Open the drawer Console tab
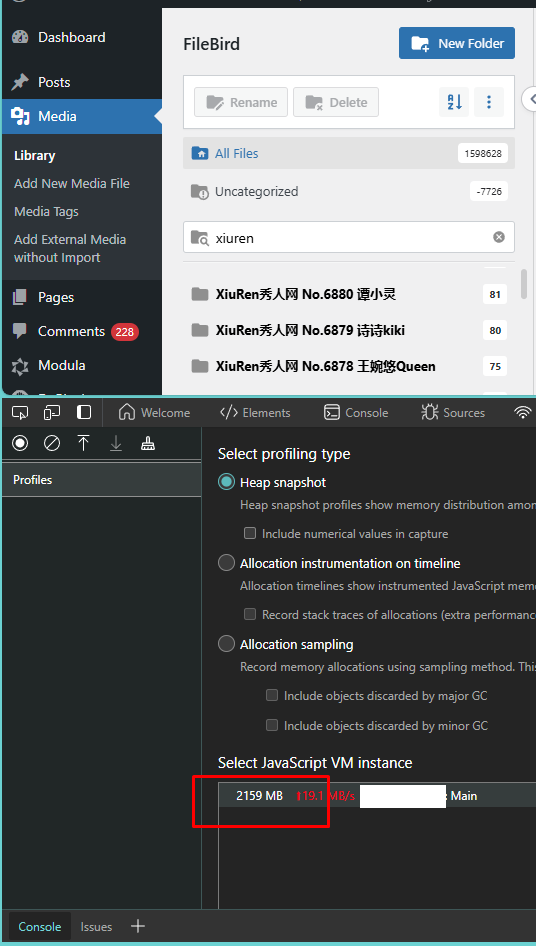This screenshot has width=536, height=946. pyautogui.click(x=40, y=927)
